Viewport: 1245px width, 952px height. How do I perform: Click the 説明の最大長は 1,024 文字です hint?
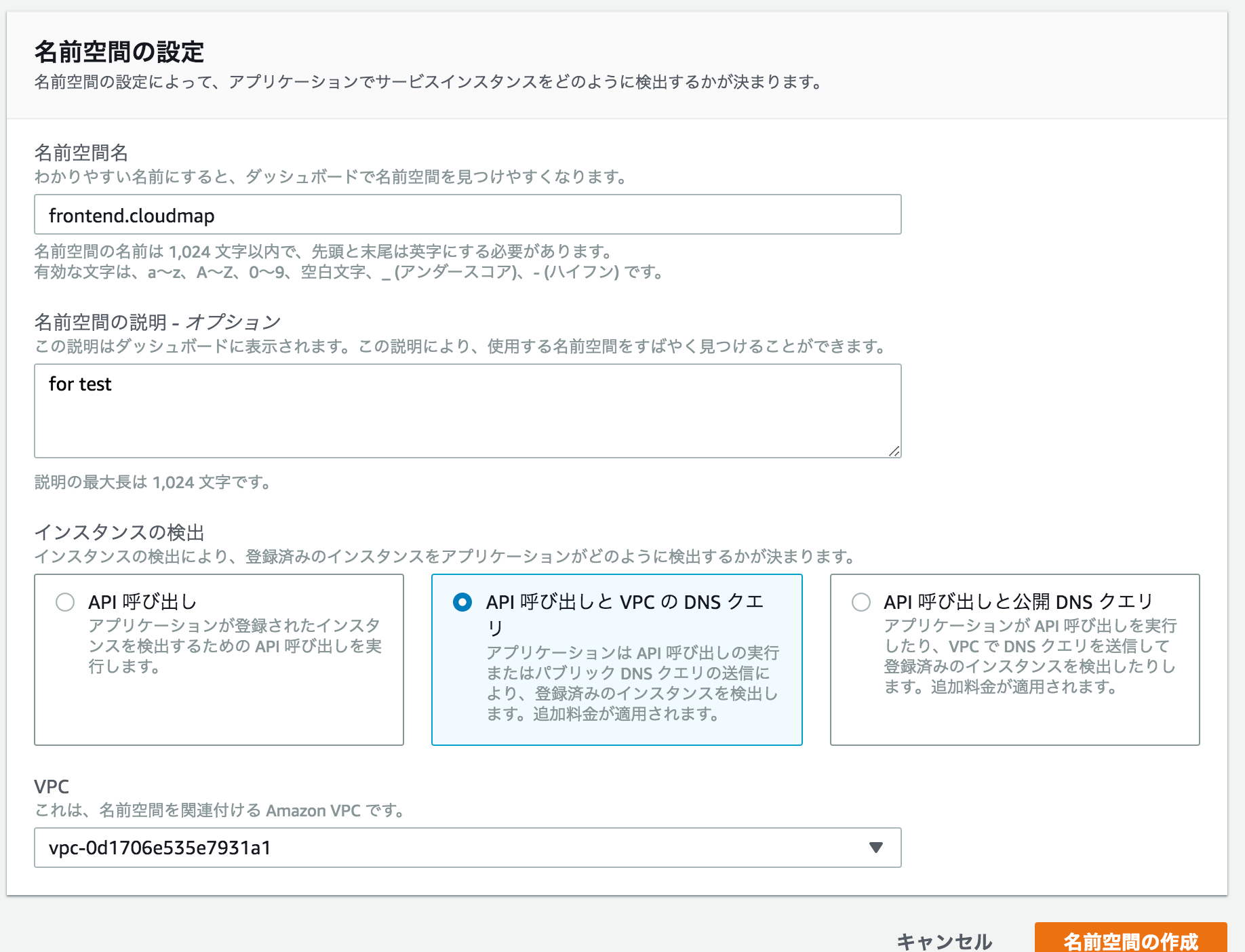click(153, 482)
